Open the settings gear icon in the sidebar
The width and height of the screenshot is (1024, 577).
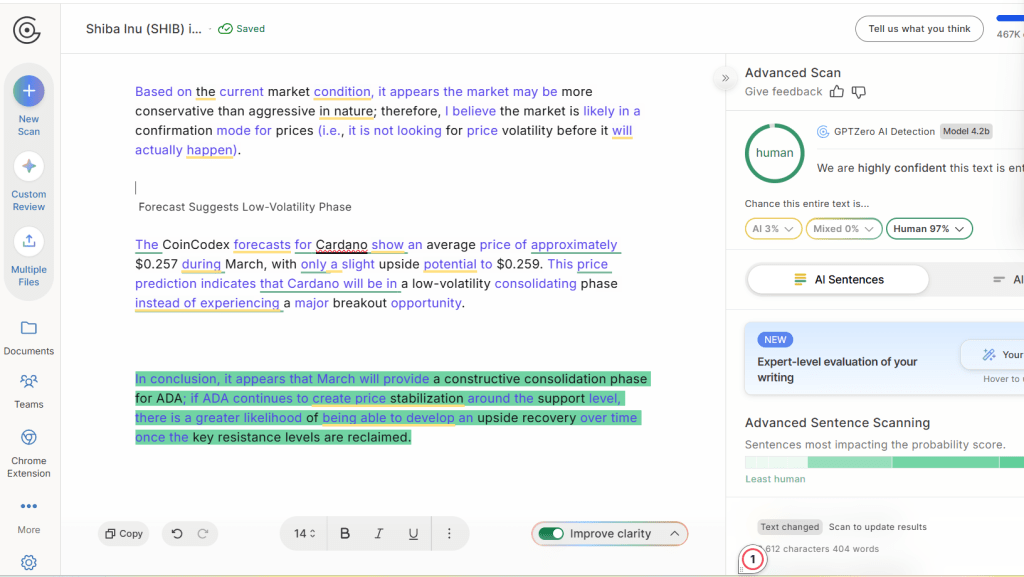point(29,562)
